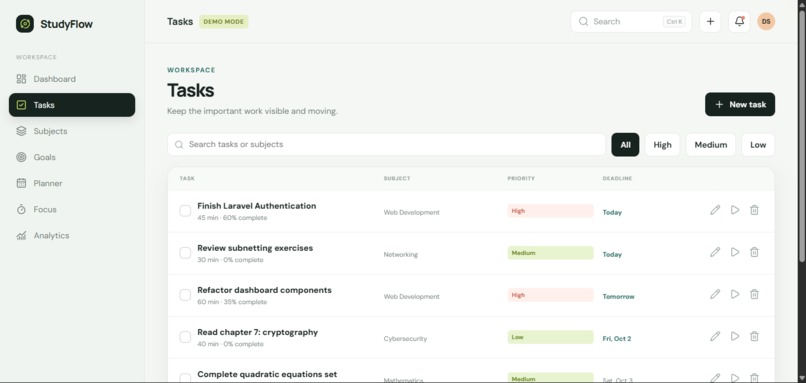Open the DS user avatar
The height and width of the screenshot is (383, 806).
click(x=766, y=22)
